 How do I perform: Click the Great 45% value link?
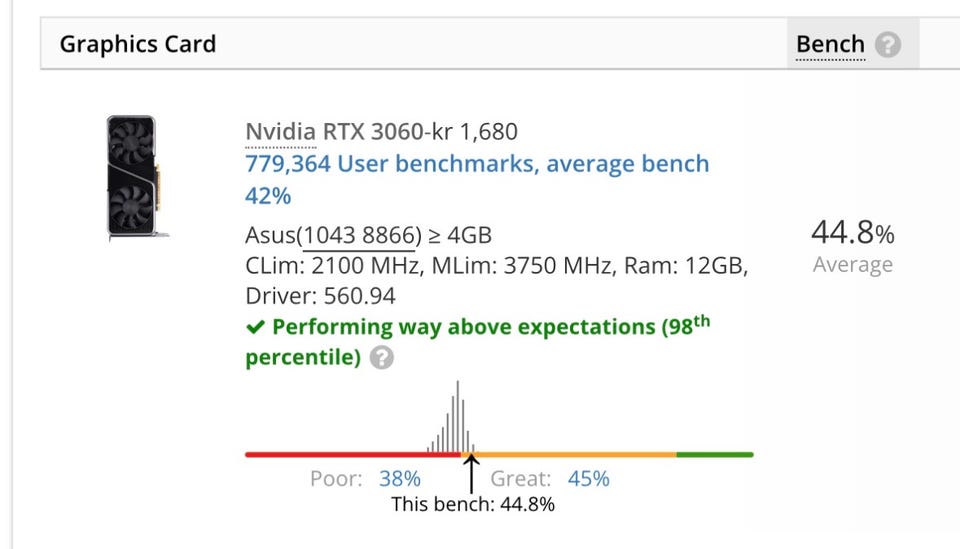588,479
